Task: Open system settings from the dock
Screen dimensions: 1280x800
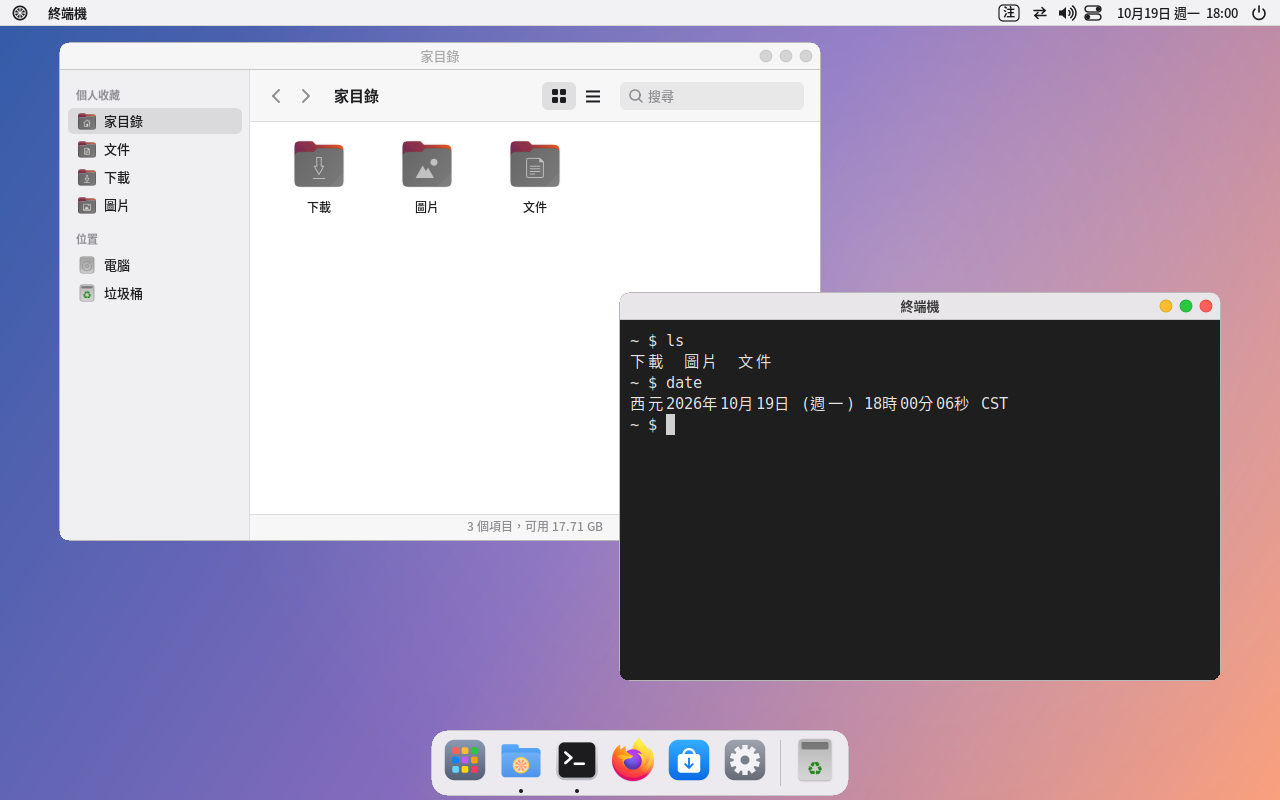Action: [x=745, y=760]
